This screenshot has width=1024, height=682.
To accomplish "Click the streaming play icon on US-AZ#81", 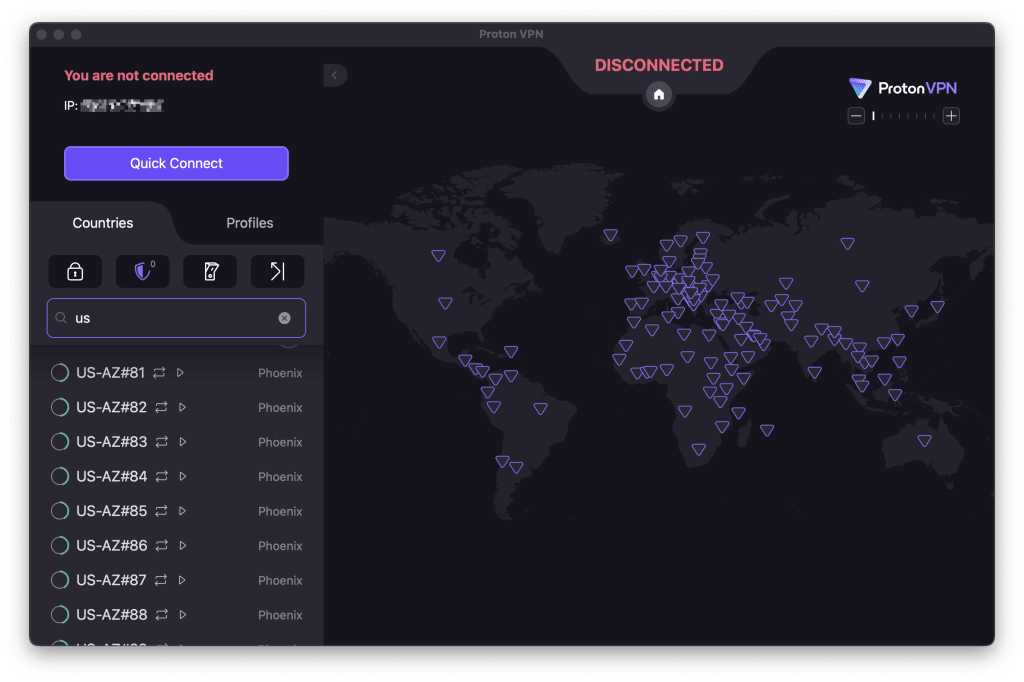I will point(180,372).
